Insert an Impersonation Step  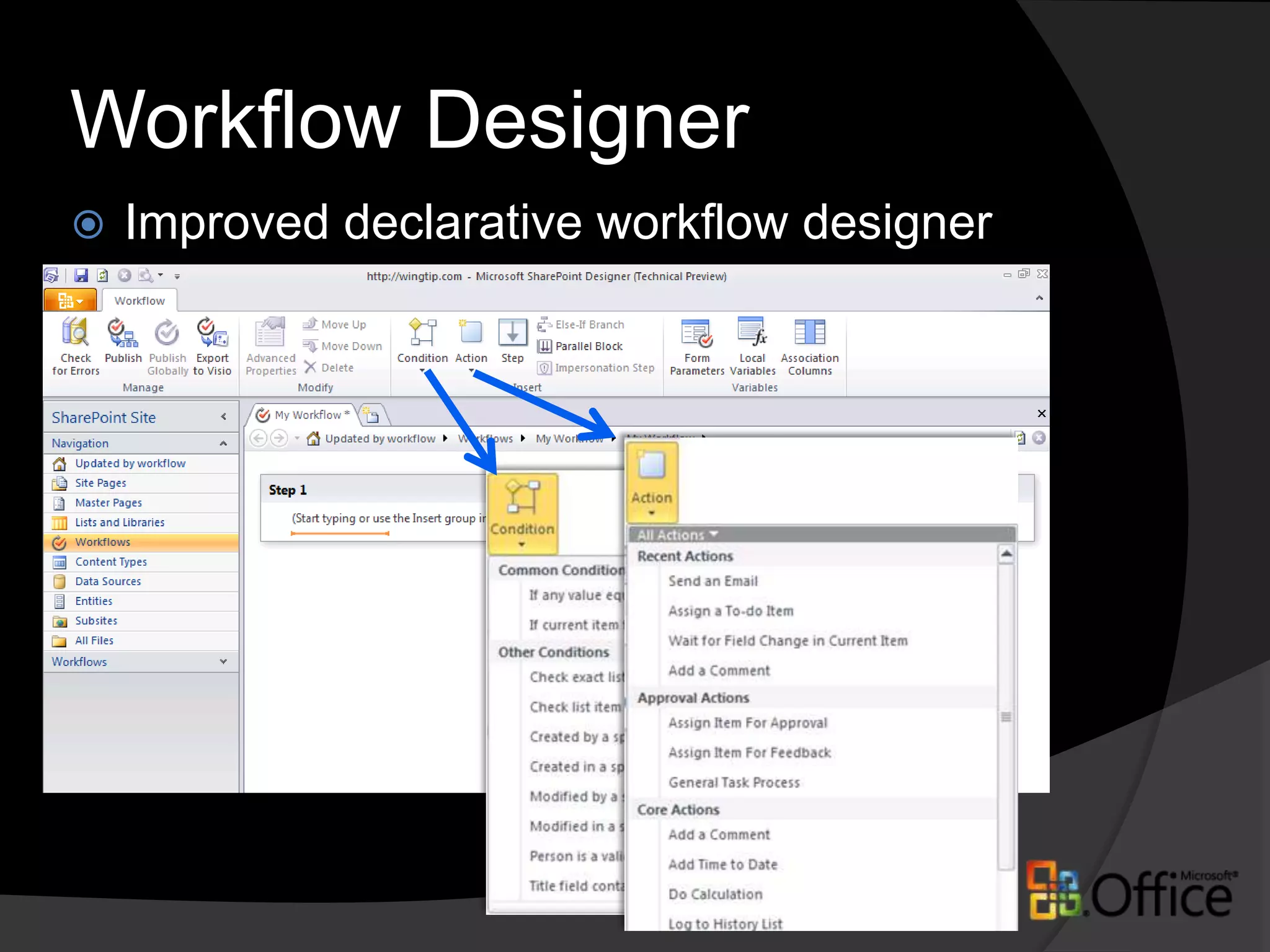[595, 368]
